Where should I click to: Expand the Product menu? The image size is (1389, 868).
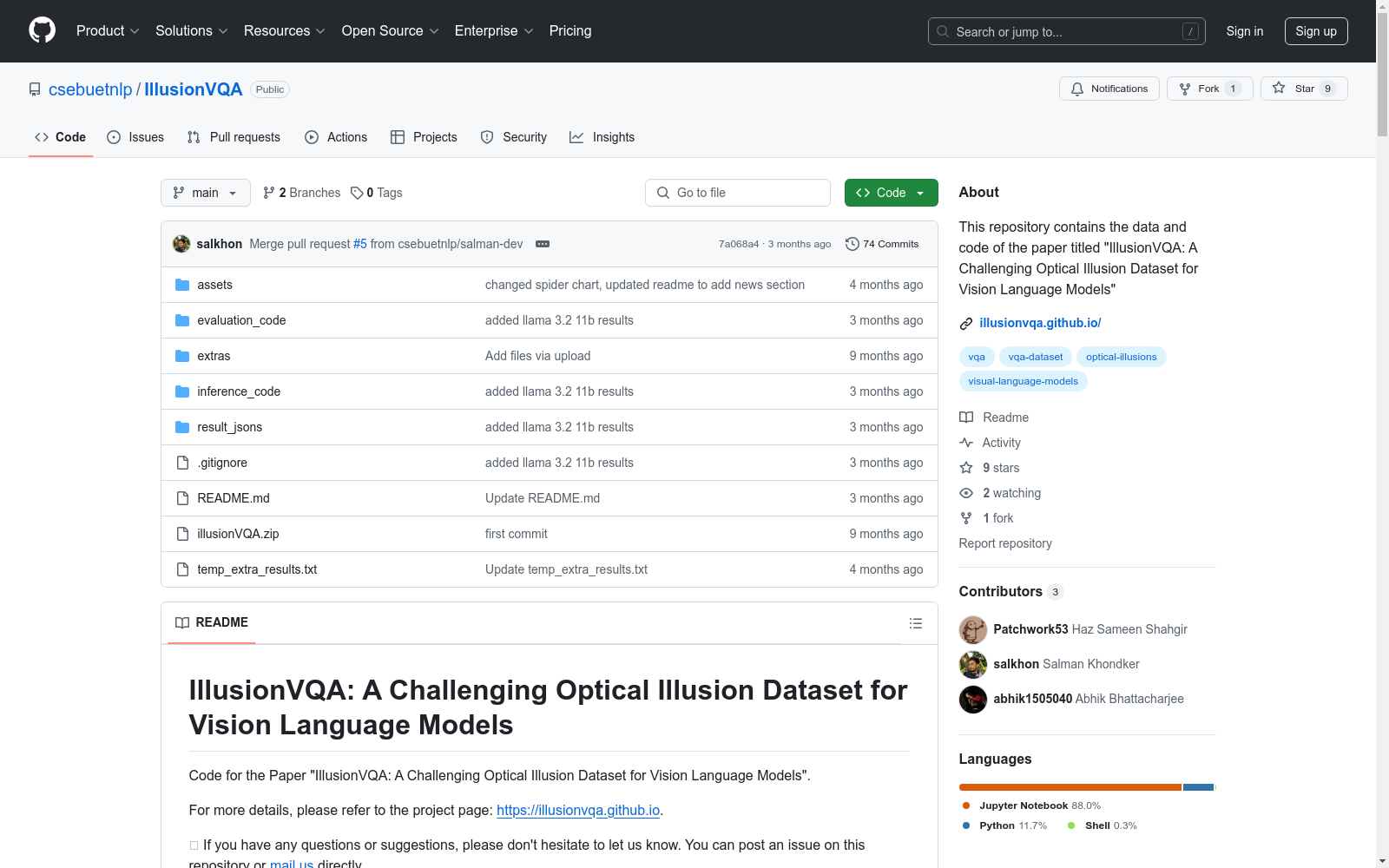(x=108, y=30)
